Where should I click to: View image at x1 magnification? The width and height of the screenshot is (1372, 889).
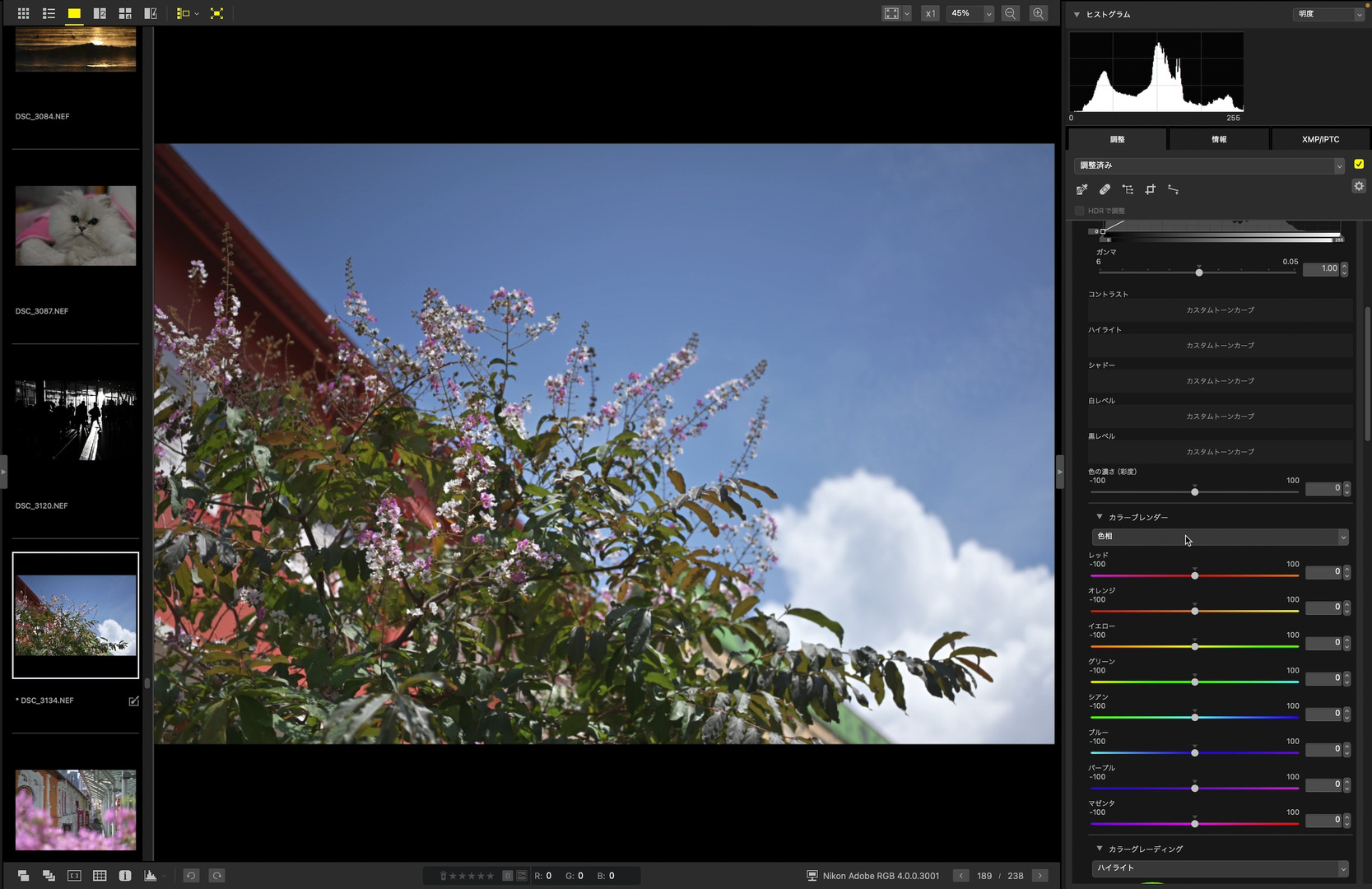click(930, 13)
